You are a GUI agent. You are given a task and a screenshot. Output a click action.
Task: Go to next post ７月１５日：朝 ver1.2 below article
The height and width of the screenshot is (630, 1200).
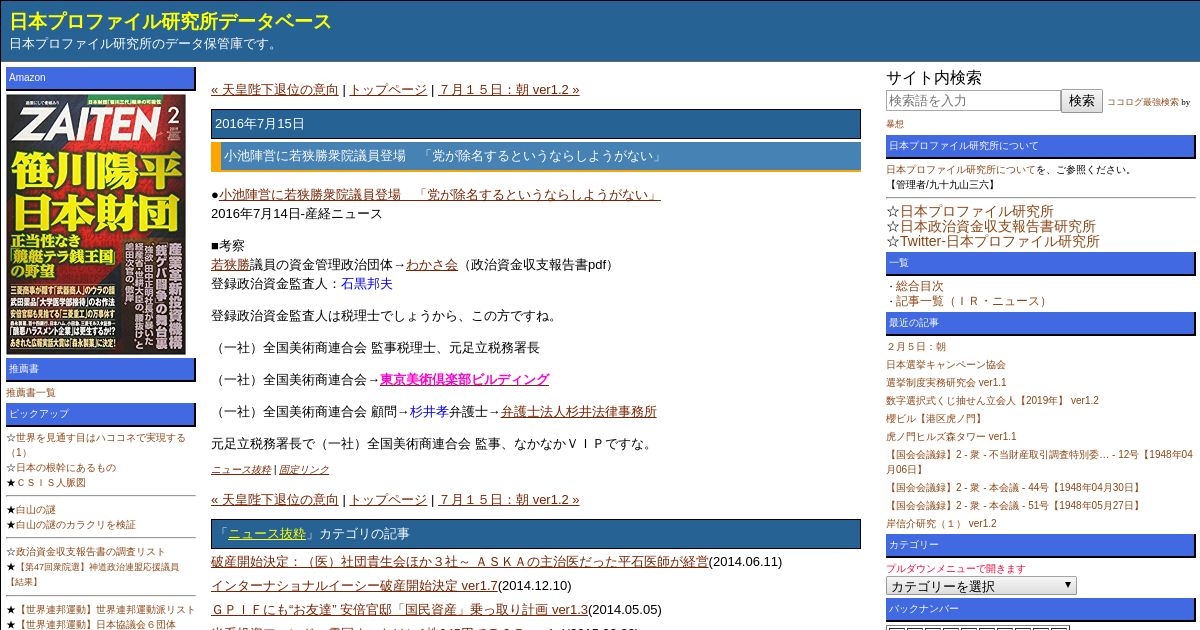[x=509, y=500]
